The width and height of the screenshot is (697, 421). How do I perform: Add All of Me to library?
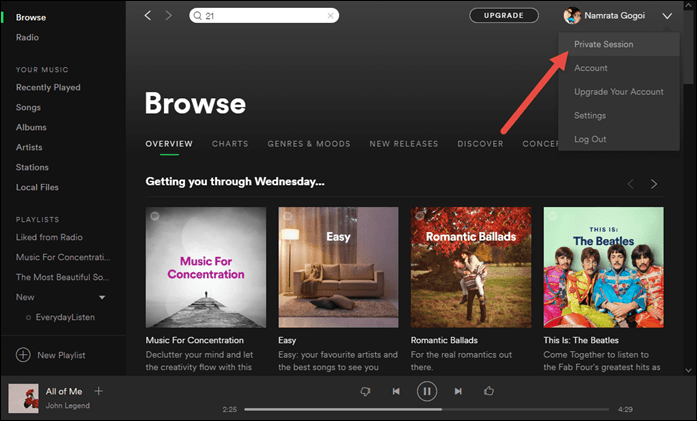(x=99, y=391)
